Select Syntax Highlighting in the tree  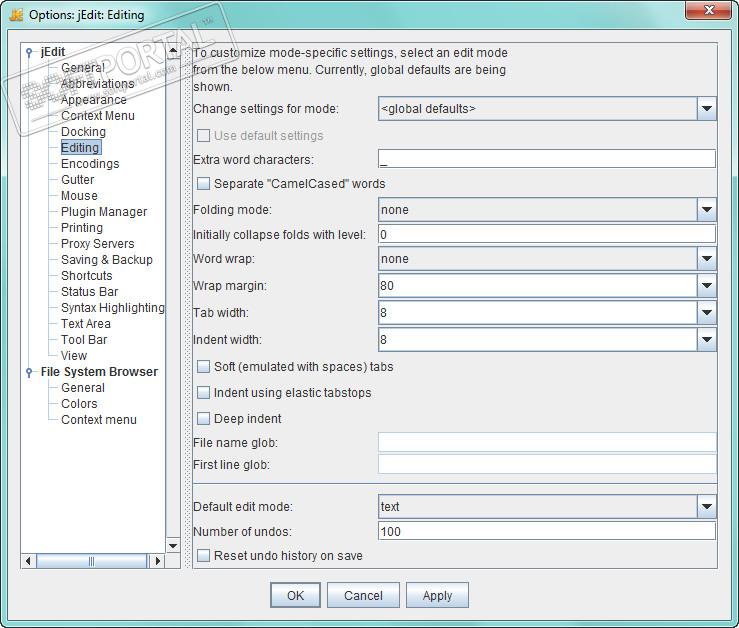coord(113,308)
